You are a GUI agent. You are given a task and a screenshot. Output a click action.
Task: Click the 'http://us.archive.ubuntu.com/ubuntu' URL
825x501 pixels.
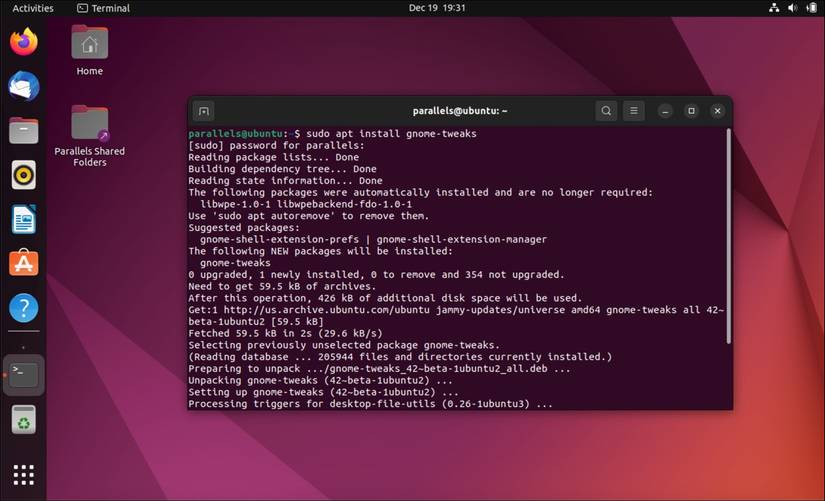pyautogui.click(x=326, y=310)
